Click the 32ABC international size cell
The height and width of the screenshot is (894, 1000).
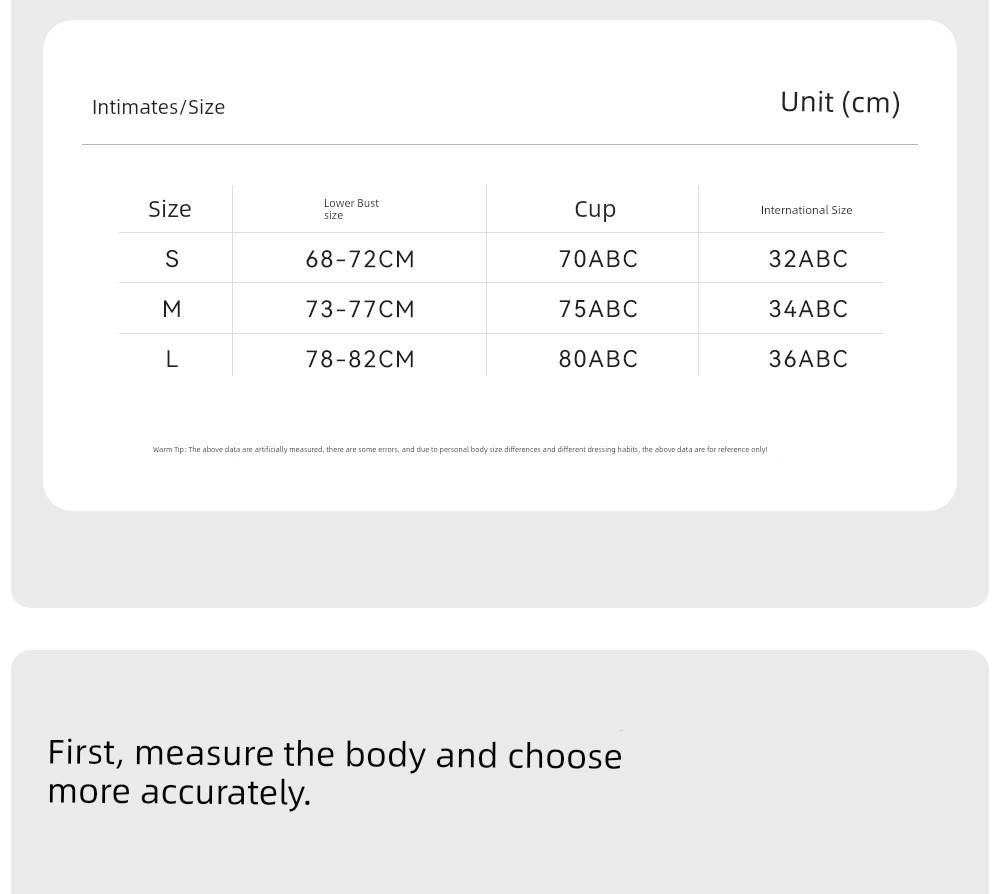pyautogui.click(x=808, y=259)
